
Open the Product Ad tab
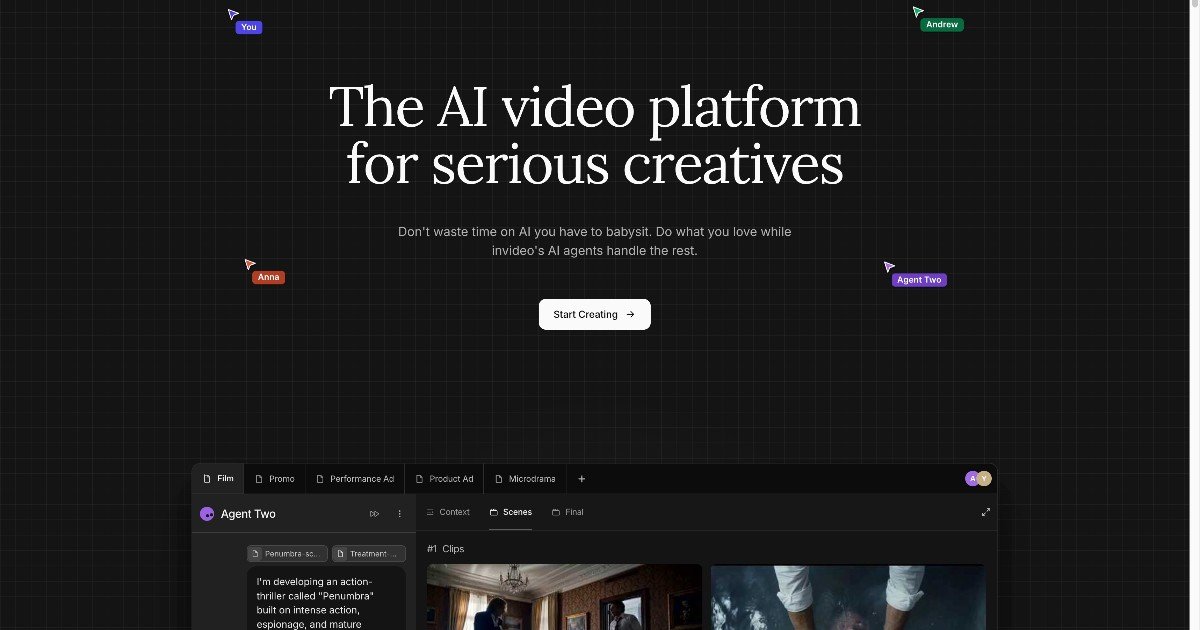coord(444,479)
